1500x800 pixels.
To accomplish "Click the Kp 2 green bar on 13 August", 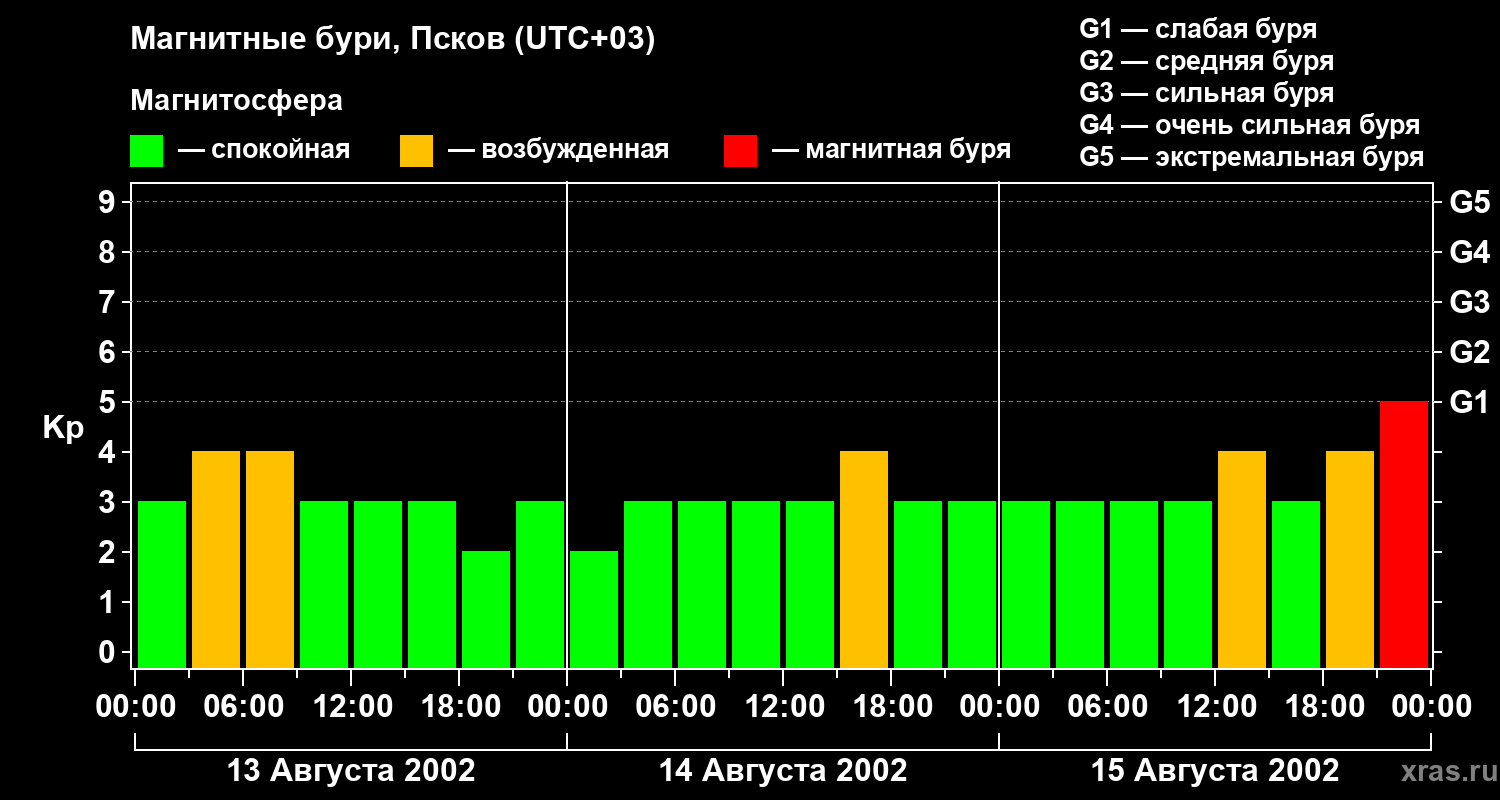I will coord(486,609).
